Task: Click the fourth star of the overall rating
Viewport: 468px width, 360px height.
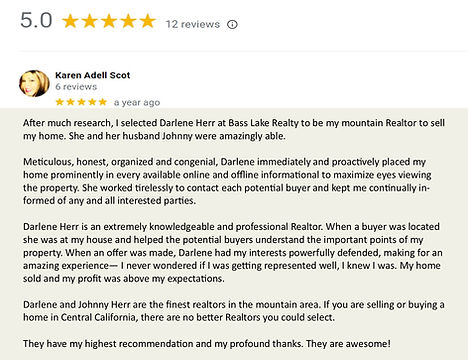Action: [x=128, y=21]
